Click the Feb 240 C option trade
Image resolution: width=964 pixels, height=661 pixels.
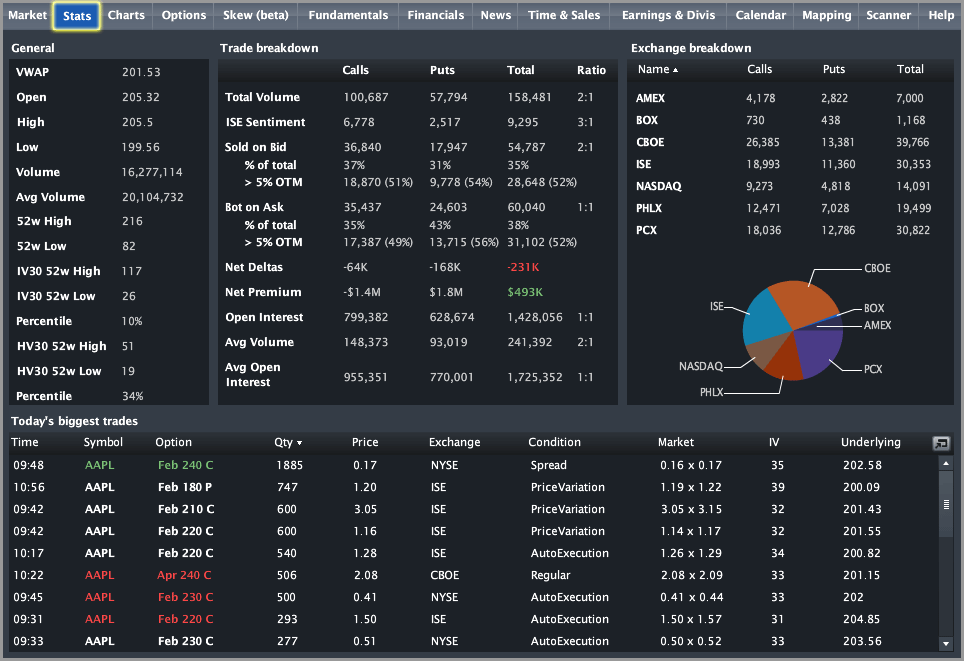point(185,465)
